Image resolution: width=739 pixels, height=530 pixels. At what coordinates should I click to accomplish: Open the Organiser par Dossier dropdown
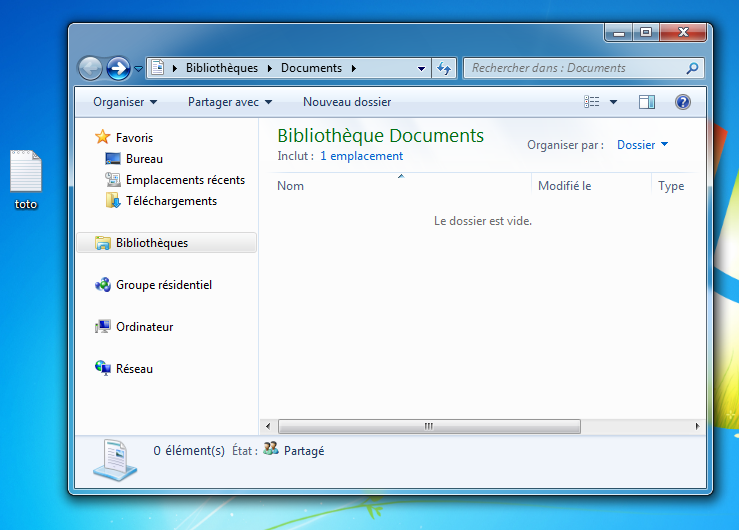tap(642, 145)
